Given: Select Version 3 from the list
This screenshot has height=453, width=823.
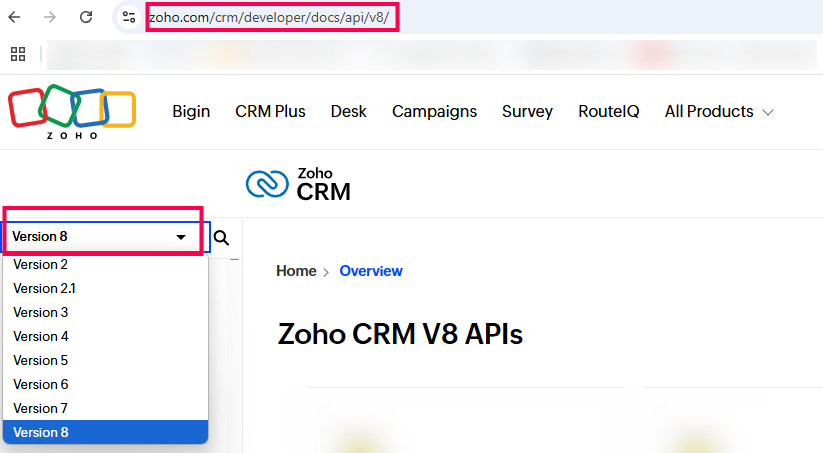Looking at the screenshot, I should [x=105, y=313].
